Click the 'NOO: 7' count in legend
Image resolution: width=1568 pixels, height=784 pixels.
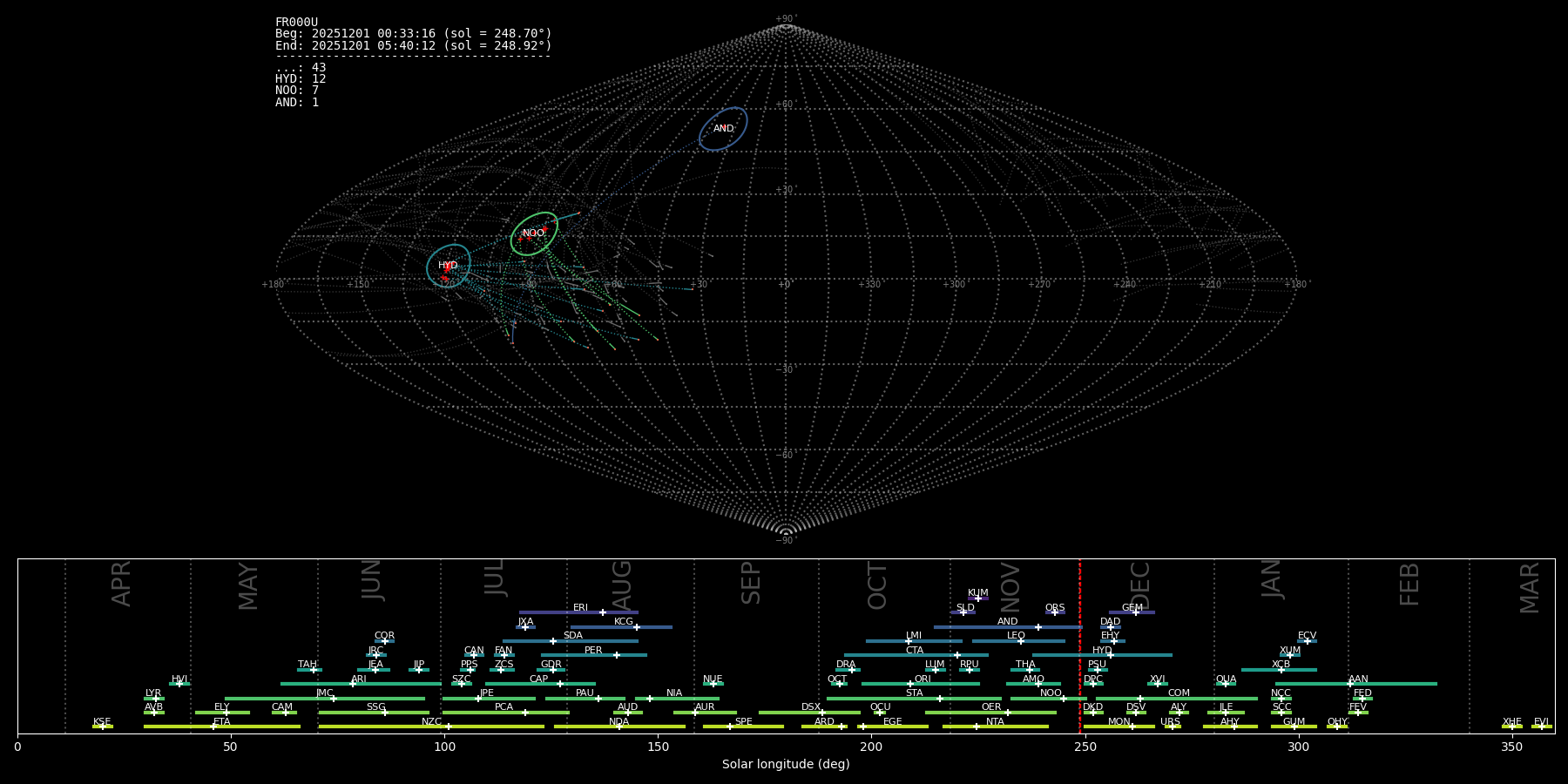click(297, 91)
